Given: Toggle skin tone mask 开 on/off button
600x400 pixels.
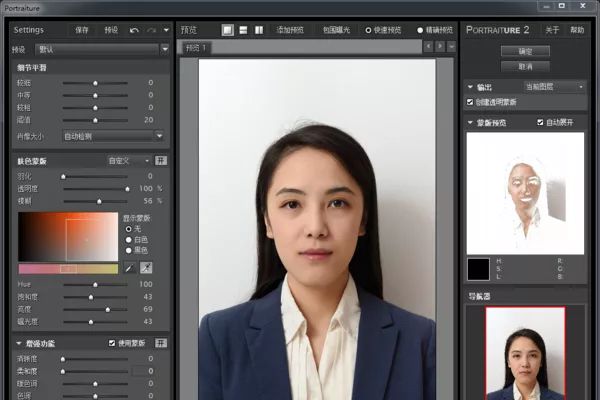Looking at the screenshot, I should 161,160.
